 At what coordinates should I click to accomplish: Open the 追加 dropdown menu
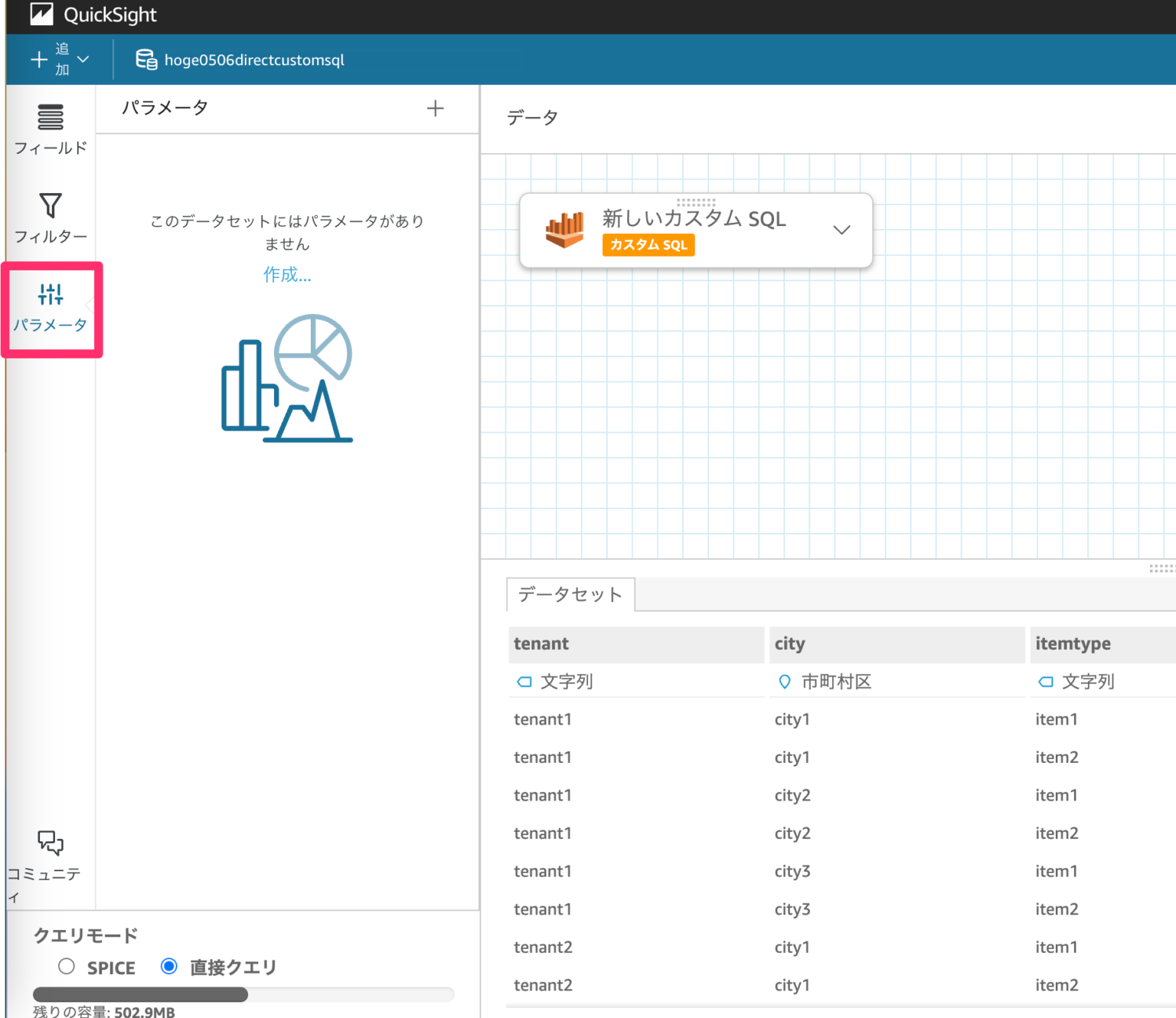[x=59, y=59]
